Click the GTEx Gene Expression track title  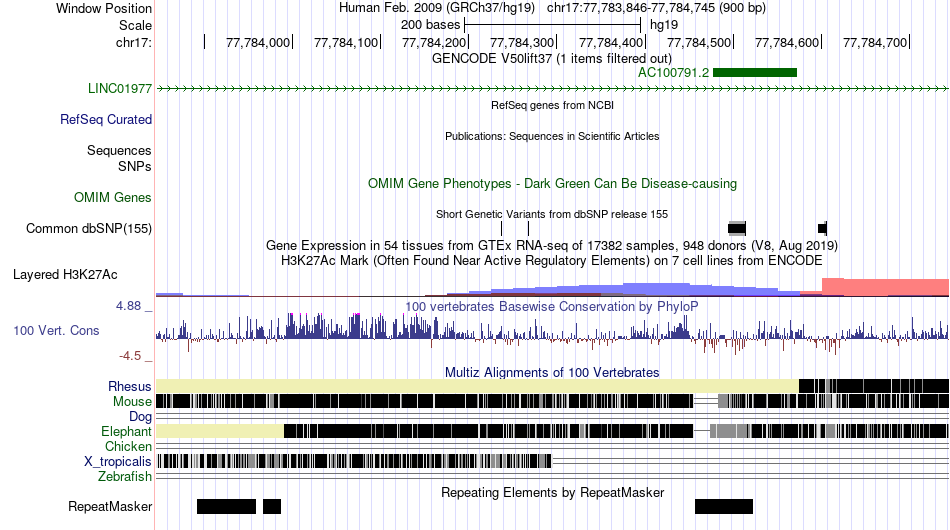tap(552, 245)
